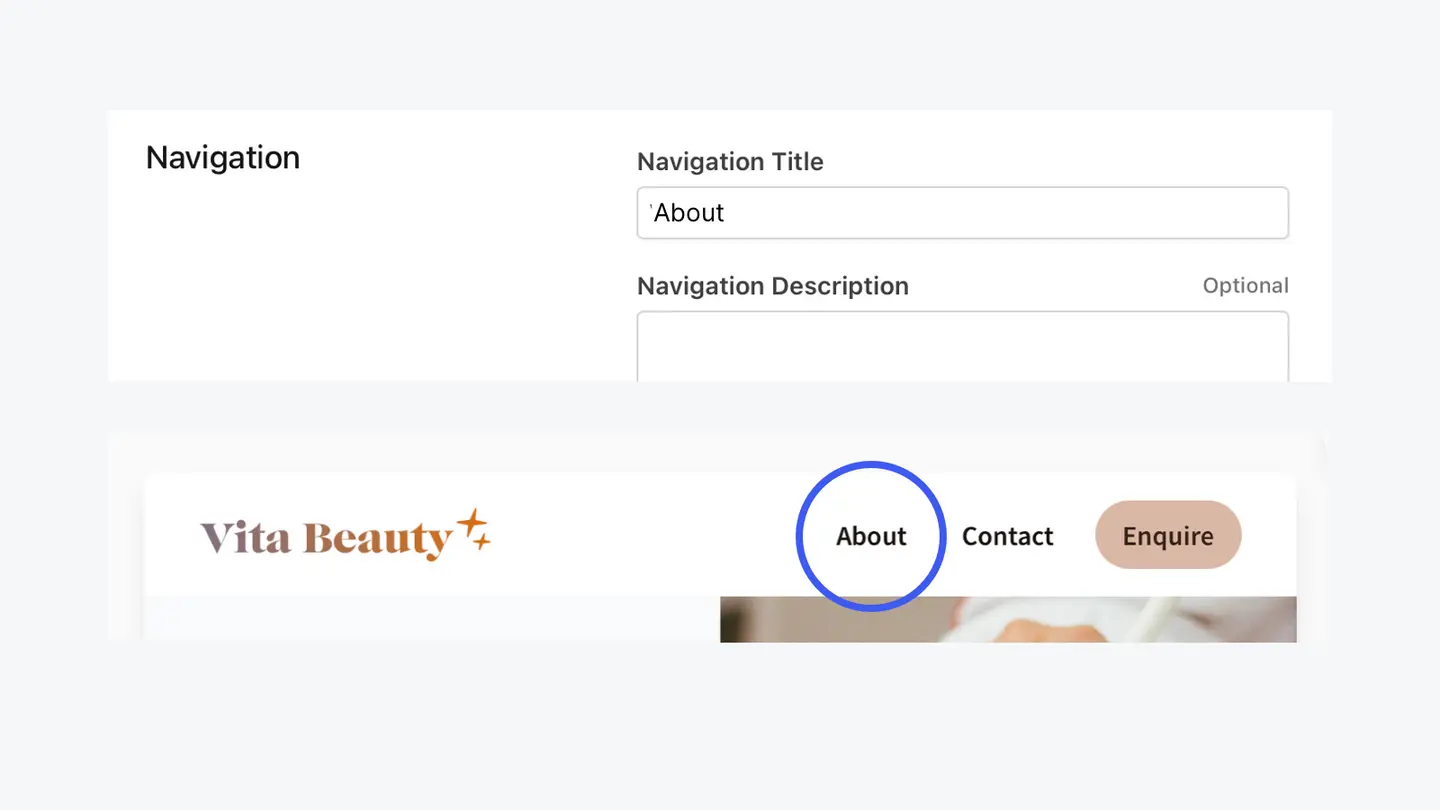The width and height of the screenshot is (1440, 810).
Task: Click the Navigation Description text box
Action: point(962,346)
